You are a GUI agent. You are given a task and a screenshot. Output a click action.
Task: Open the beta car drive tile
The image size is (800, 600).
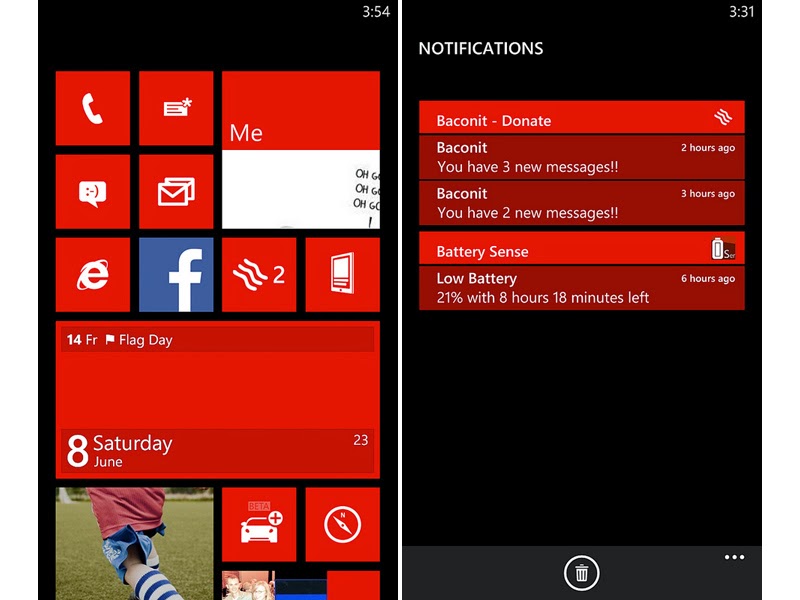[259, 524]
